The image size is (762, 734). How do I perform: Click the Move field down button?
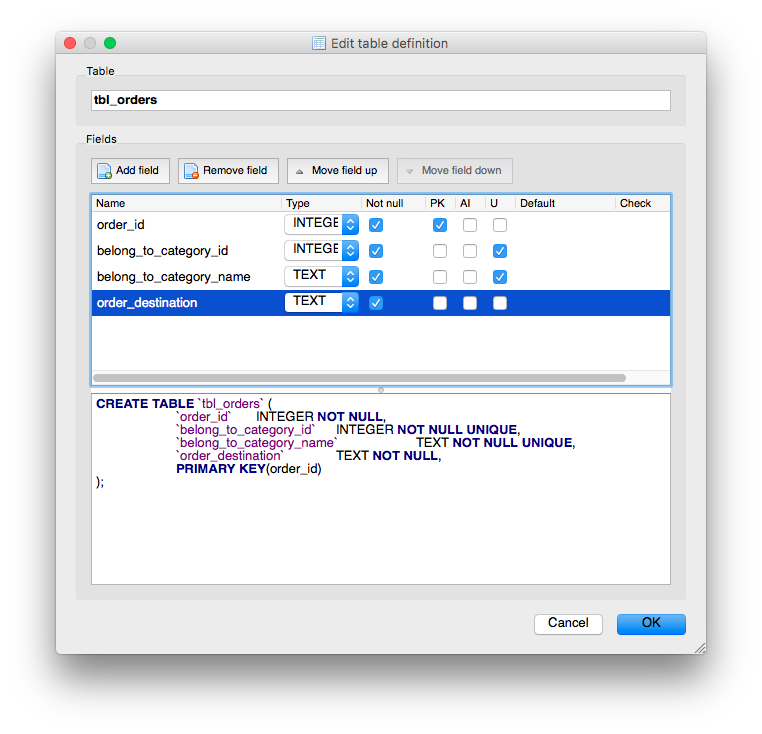[x=454, y=171]
